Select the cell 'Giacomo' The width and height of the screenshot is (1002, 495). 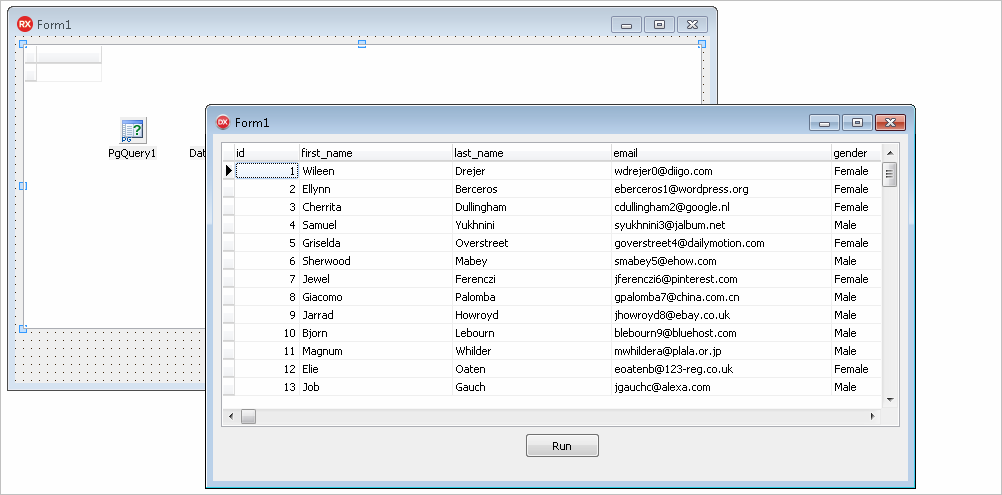(x=376, y=297)
